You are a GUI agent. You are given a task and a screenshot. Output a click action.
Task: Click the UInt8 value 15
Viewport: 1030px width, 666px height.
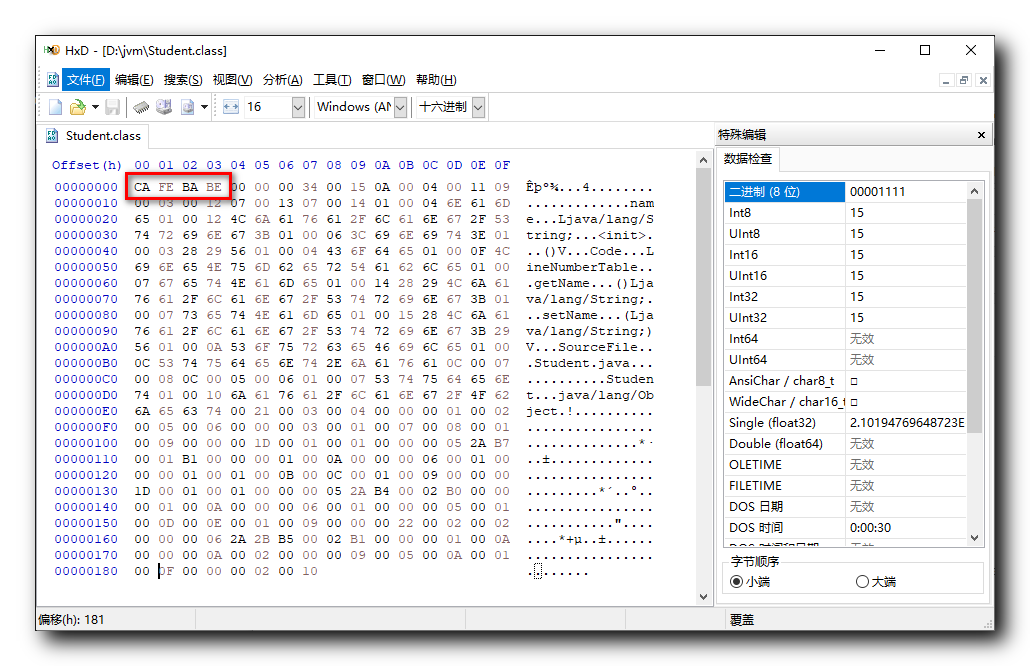point(857,234)
